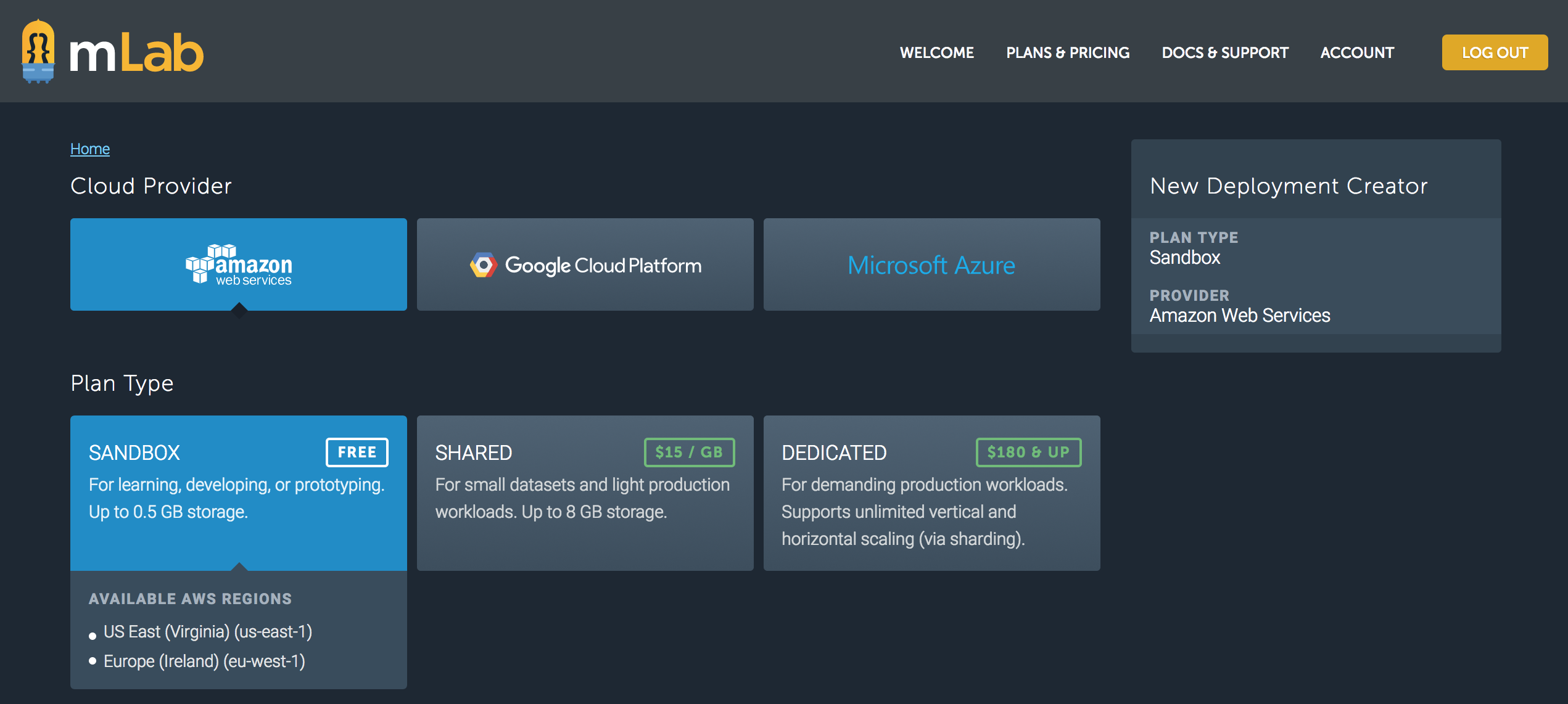
Task: Click the $15 / GB price badge
Action: [688, 452]
